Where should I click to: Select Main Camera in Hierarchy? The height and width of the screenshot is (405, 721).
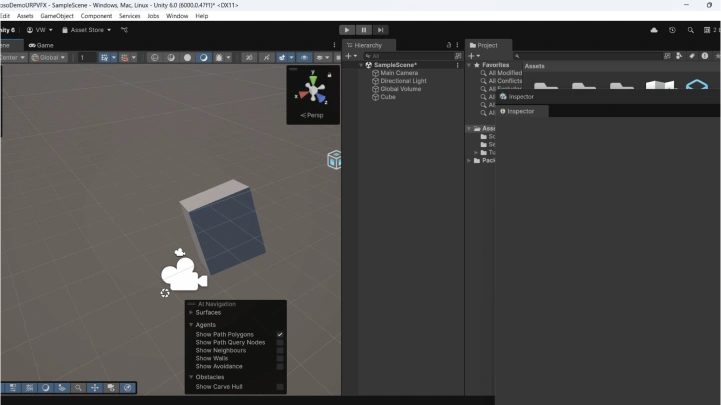coord(399,73)
